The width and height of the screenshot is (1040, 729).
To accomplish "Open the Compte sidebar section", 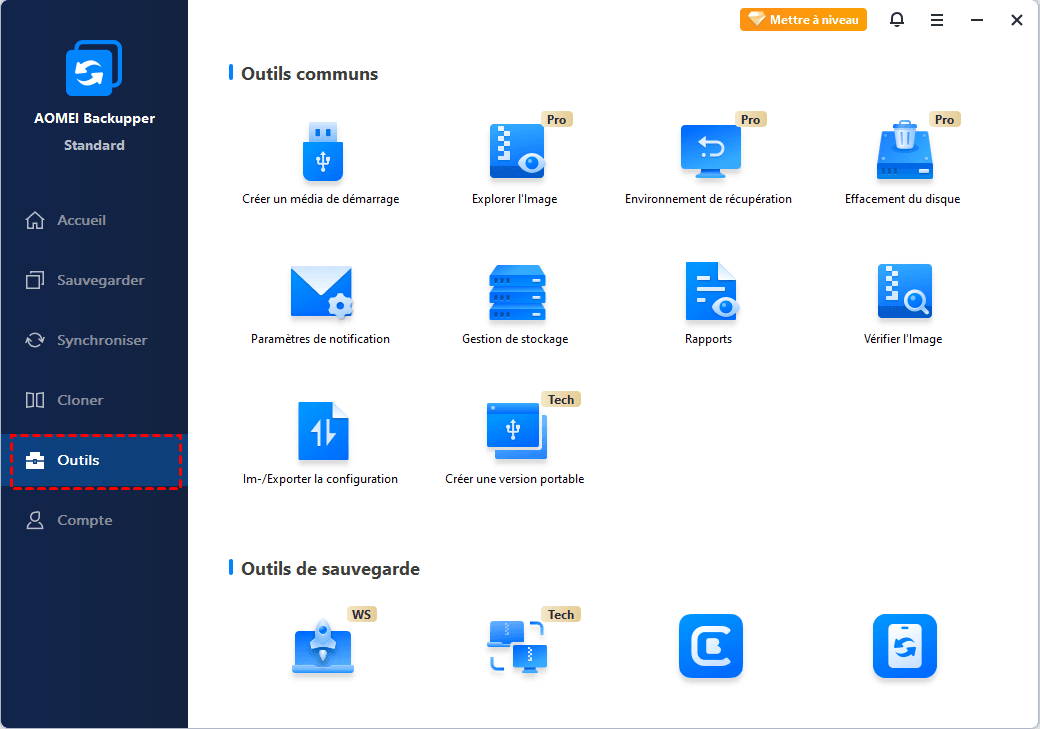I will click(x=94, y=520).
